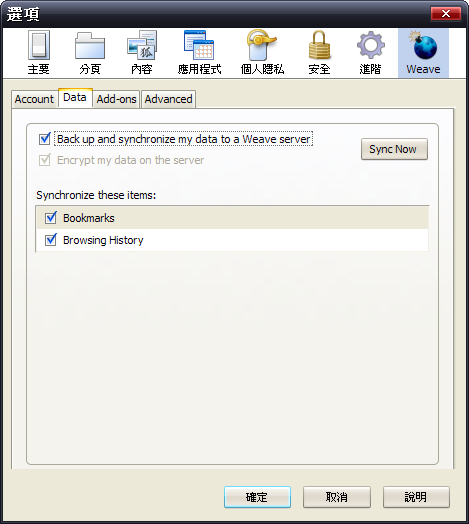This screenshot has height=524, width=469.
Task: Select the Weave globe pane
Action: coord(423,53)
